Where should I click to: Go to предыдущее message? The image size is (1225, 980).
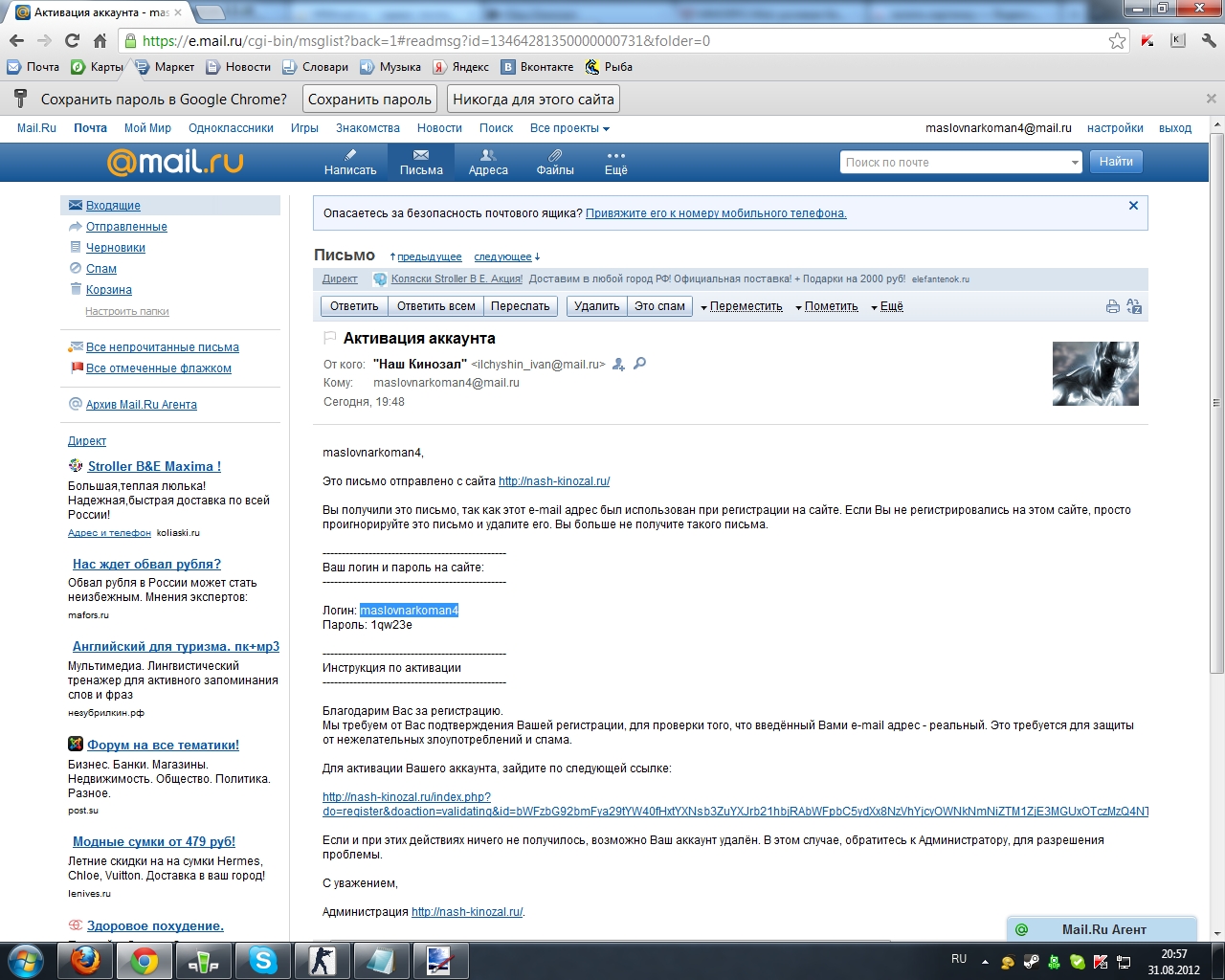coord(429,257)
